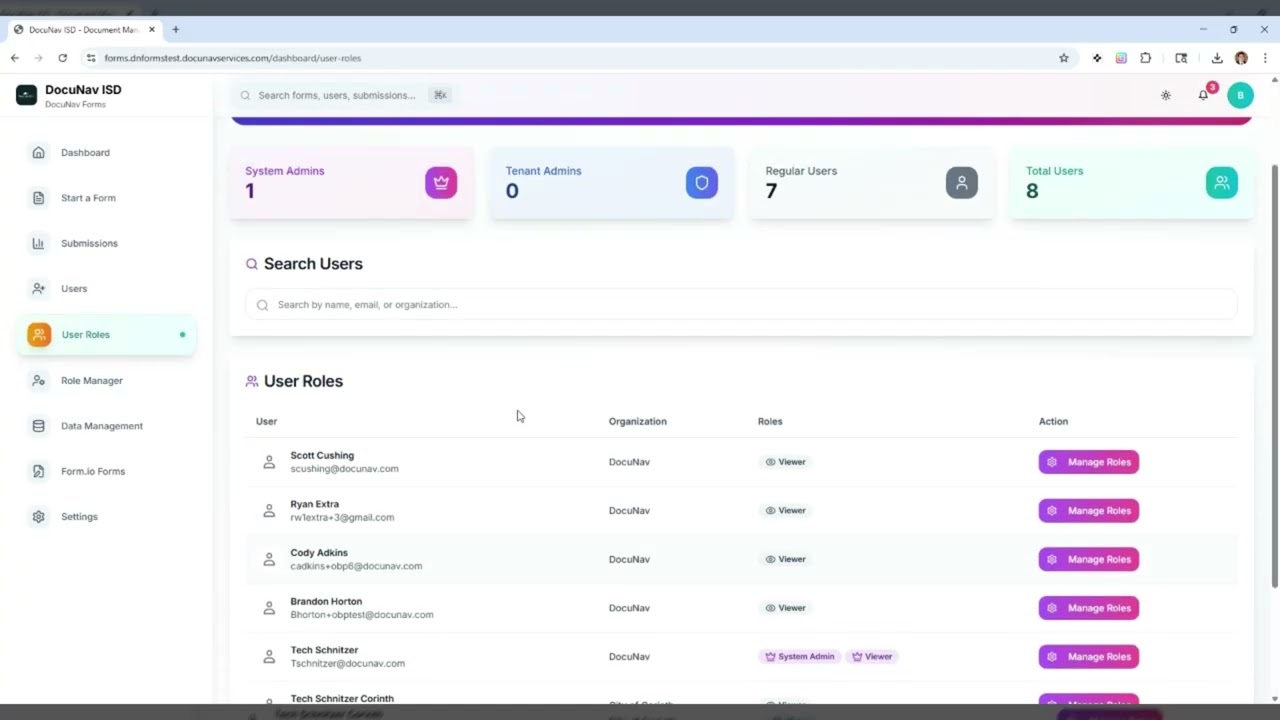
Task: Click the Data Management database icon
Action: pyautogui.click(x=38, y=426)
